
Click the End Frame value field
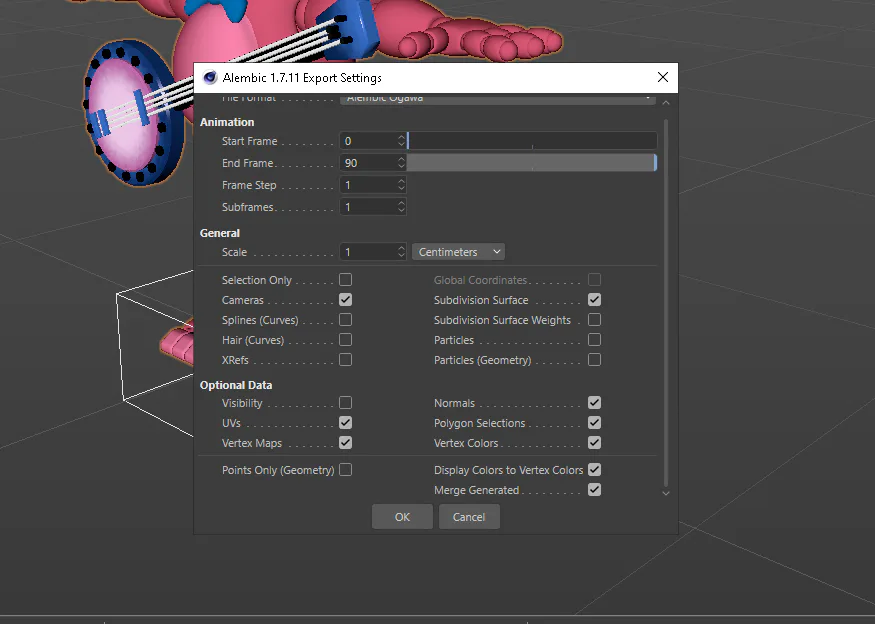click(368, 163)
